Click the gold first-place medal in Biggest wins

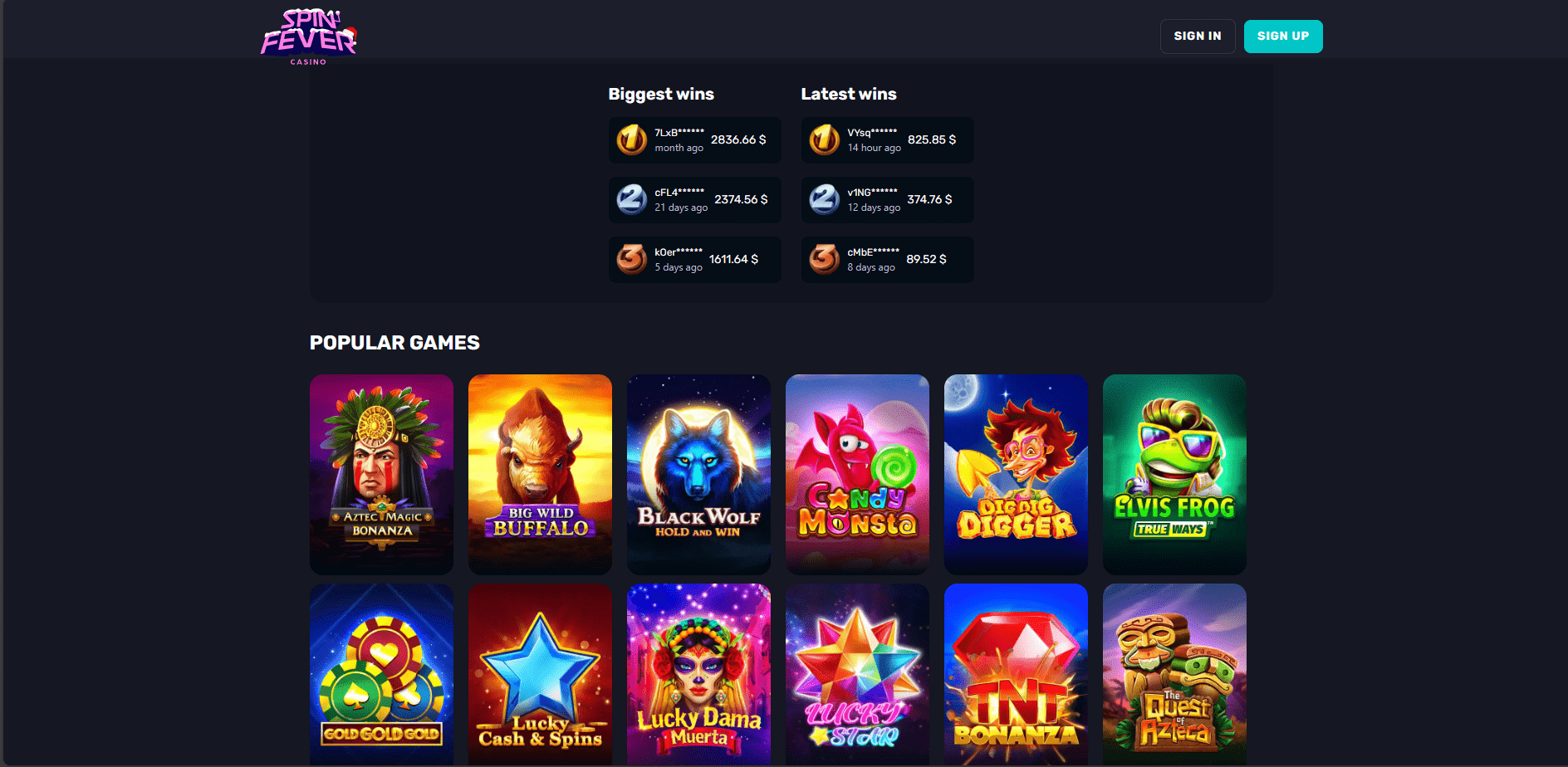[x=632, y=139]
